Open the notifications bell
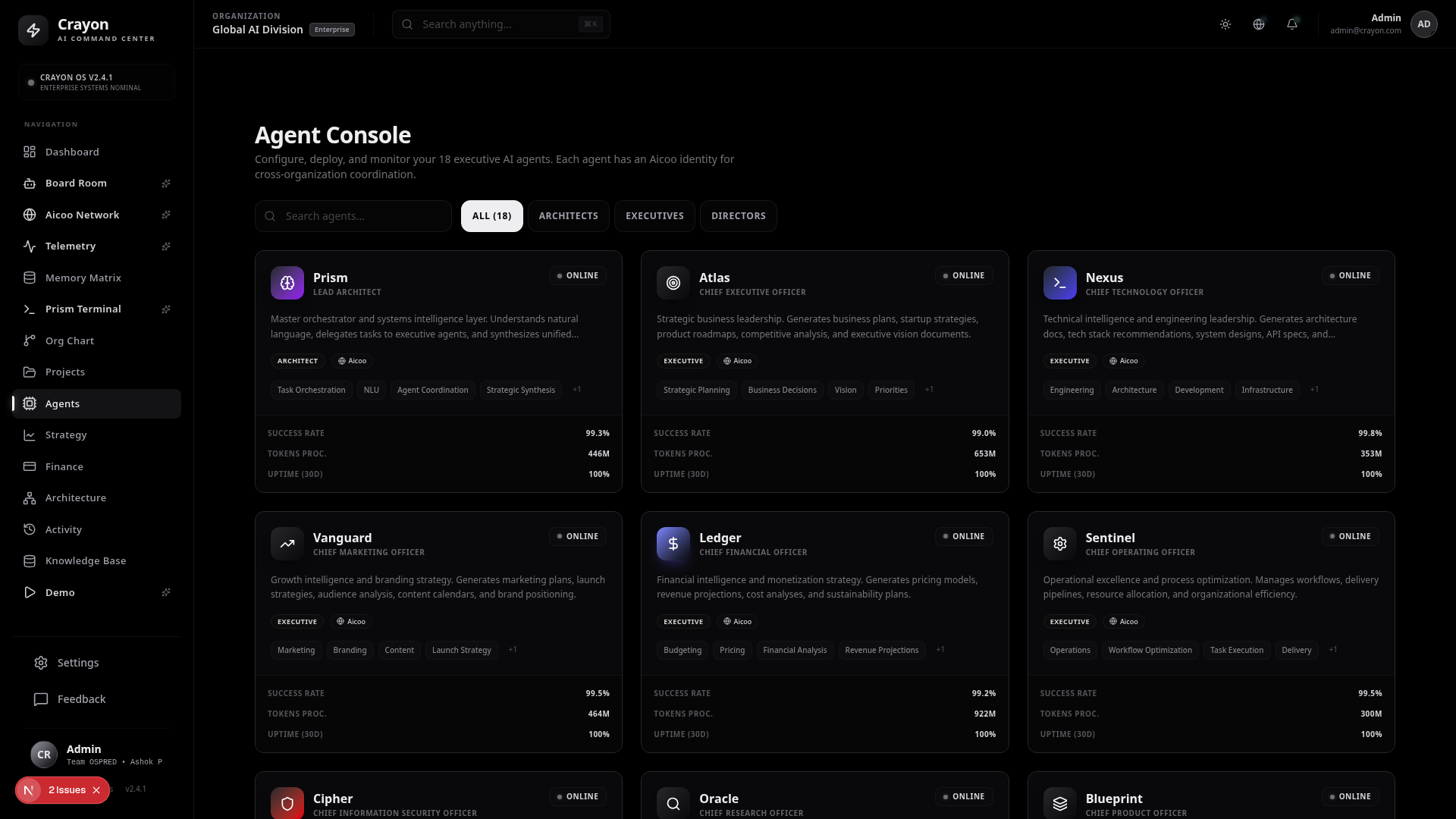 point(1292,24)
